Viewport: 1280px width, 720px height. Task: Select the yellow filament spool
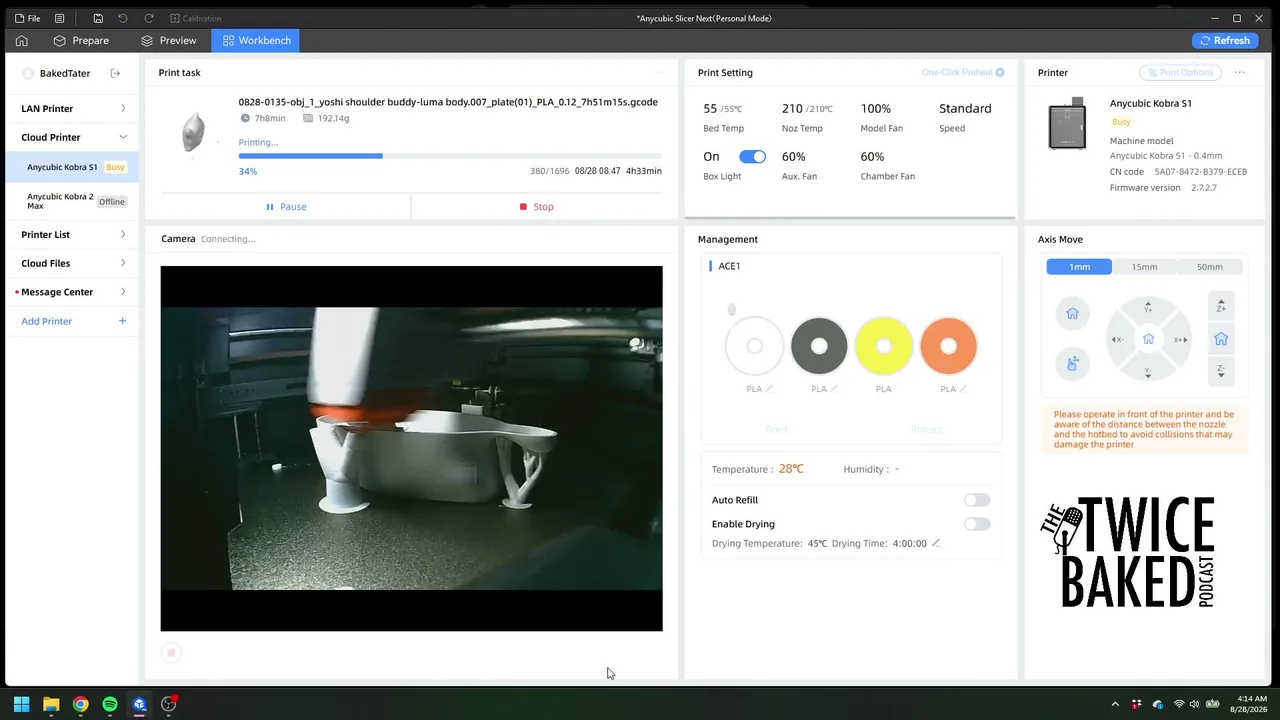[884, 346]
